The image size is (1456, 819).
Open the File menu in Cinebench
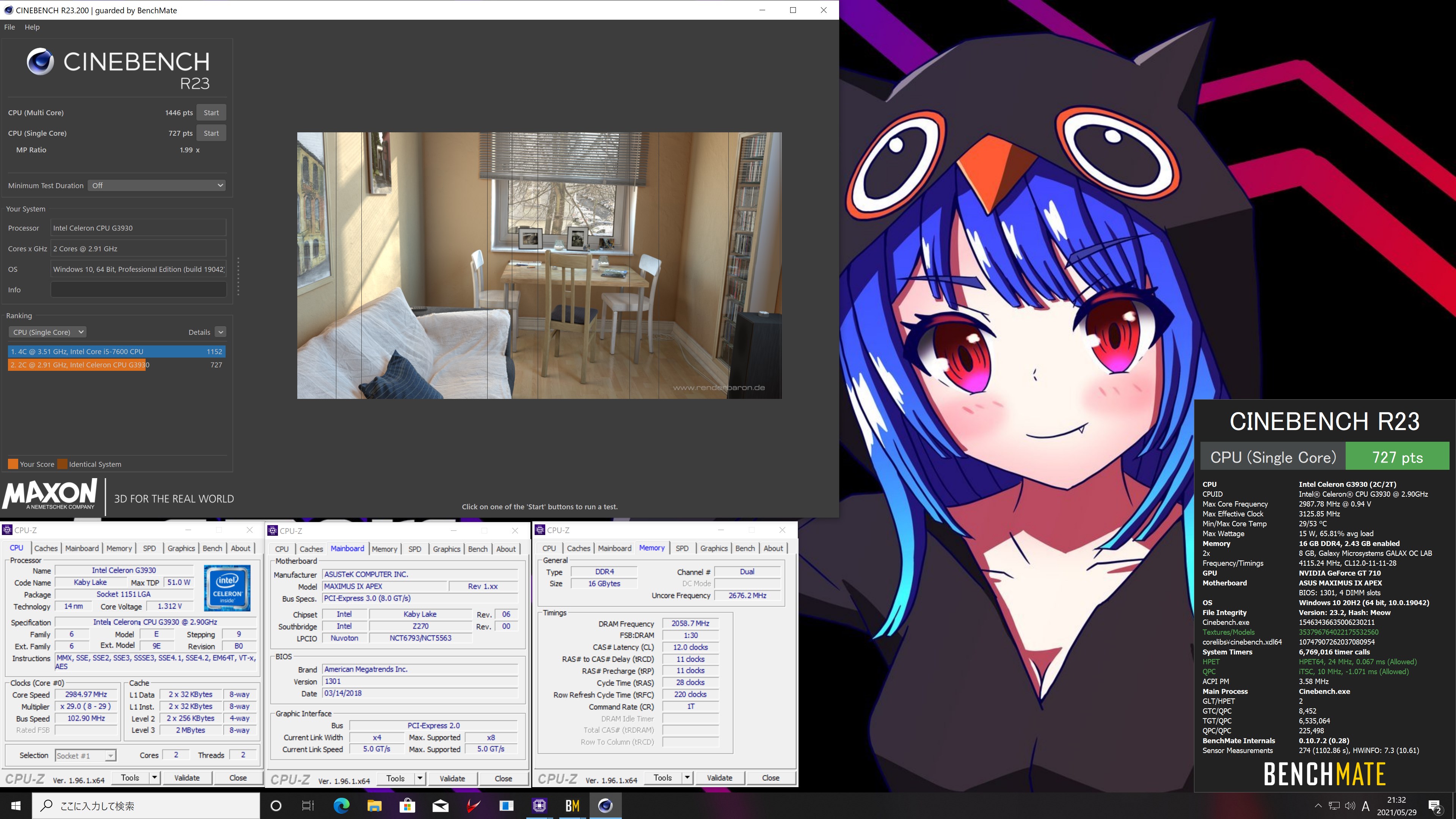[9, 27]
